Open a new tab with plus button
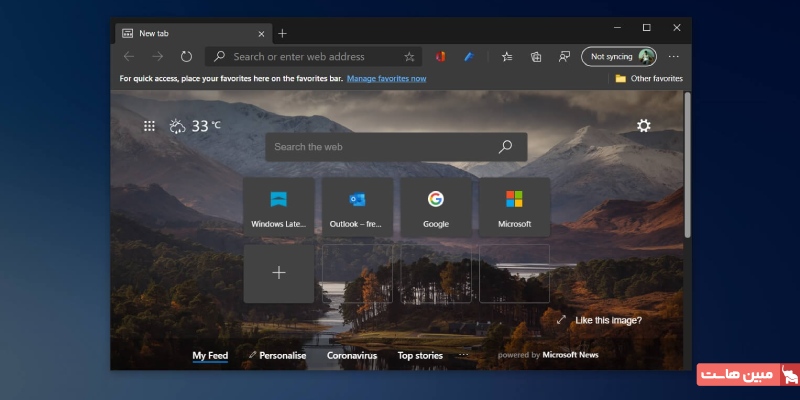This screenshot has height=400, width=800. [282, 33]
